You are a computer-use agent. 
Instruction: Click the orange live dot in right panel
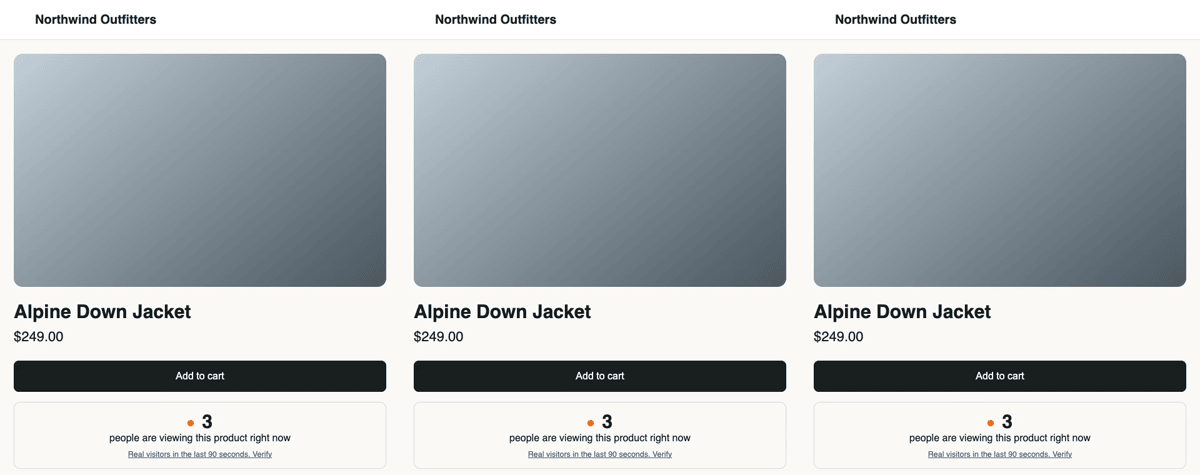point(991,423)
